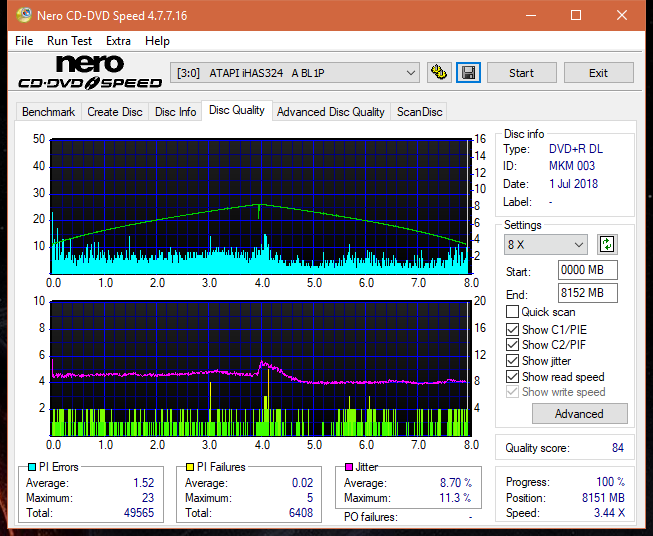Switch to Advanced Disc Quality tab
The image size is (653, 536).
click(330, 112)
